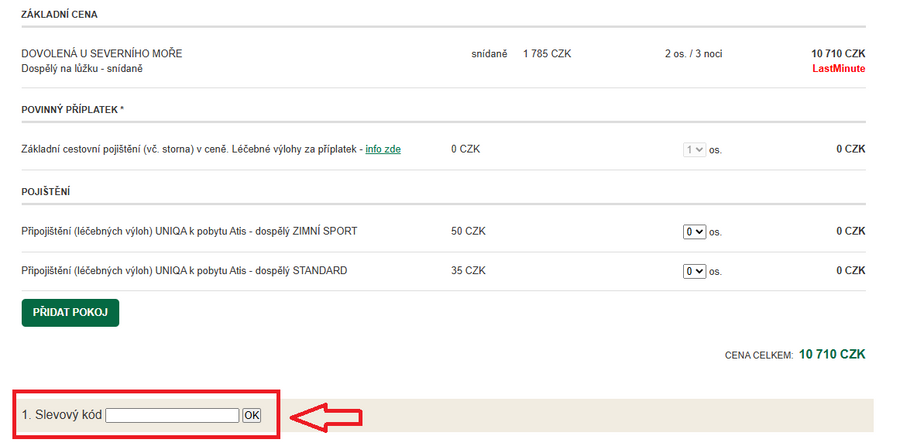The height and width of the screenshot is (446, 900).
Task: Open the mandatory travel insurance persons dropdown
Action: click(x=694, y=150)
